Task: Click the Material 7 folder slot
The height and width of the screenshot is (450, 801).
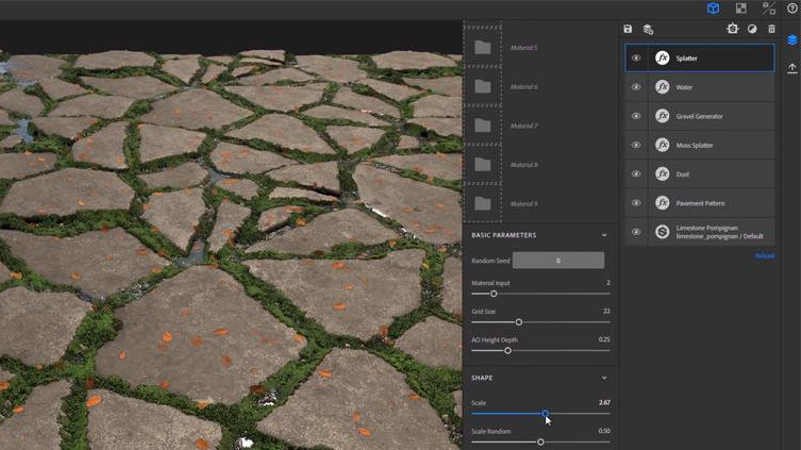Action: 483,125
